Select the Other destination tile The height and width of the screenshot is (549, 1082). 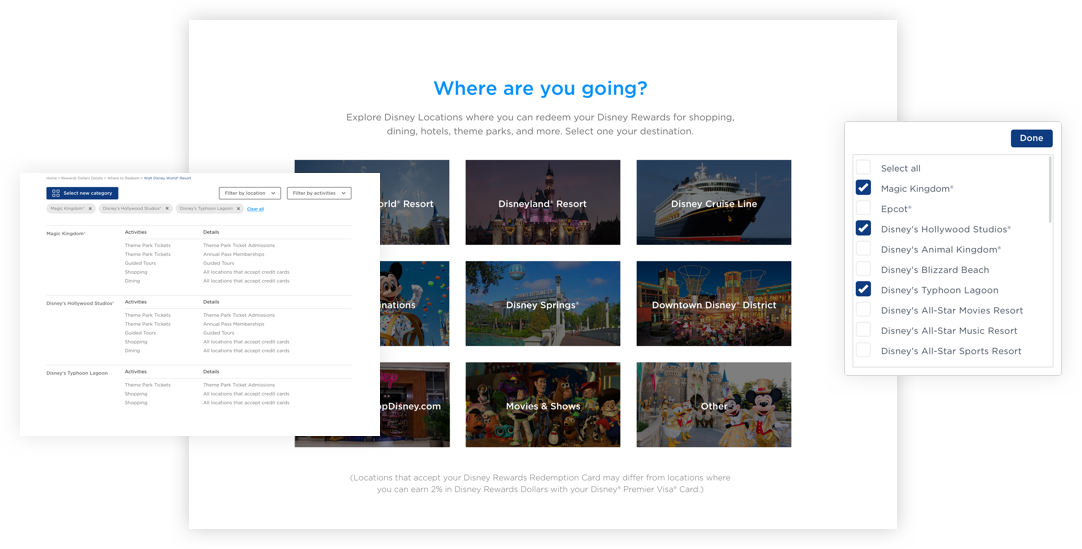714,405
